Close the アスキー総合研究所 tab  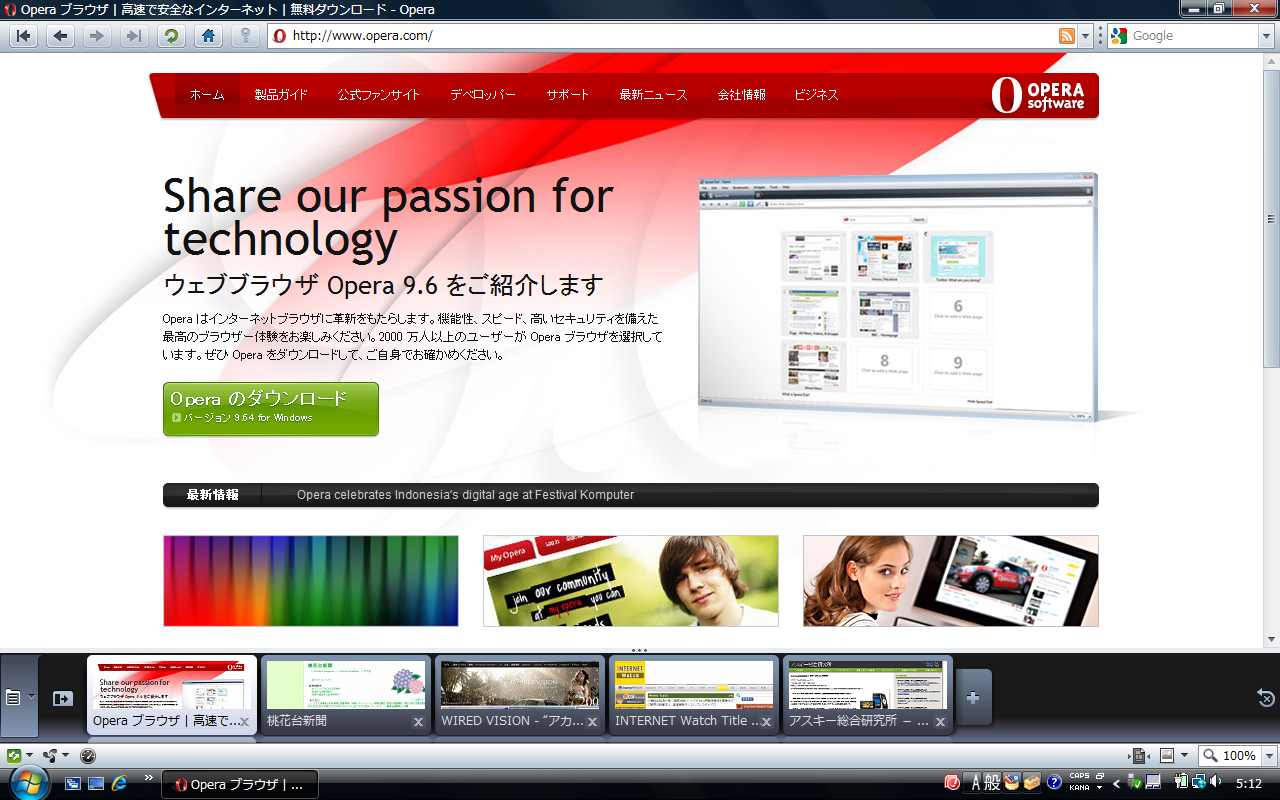[x=941, y=721]
